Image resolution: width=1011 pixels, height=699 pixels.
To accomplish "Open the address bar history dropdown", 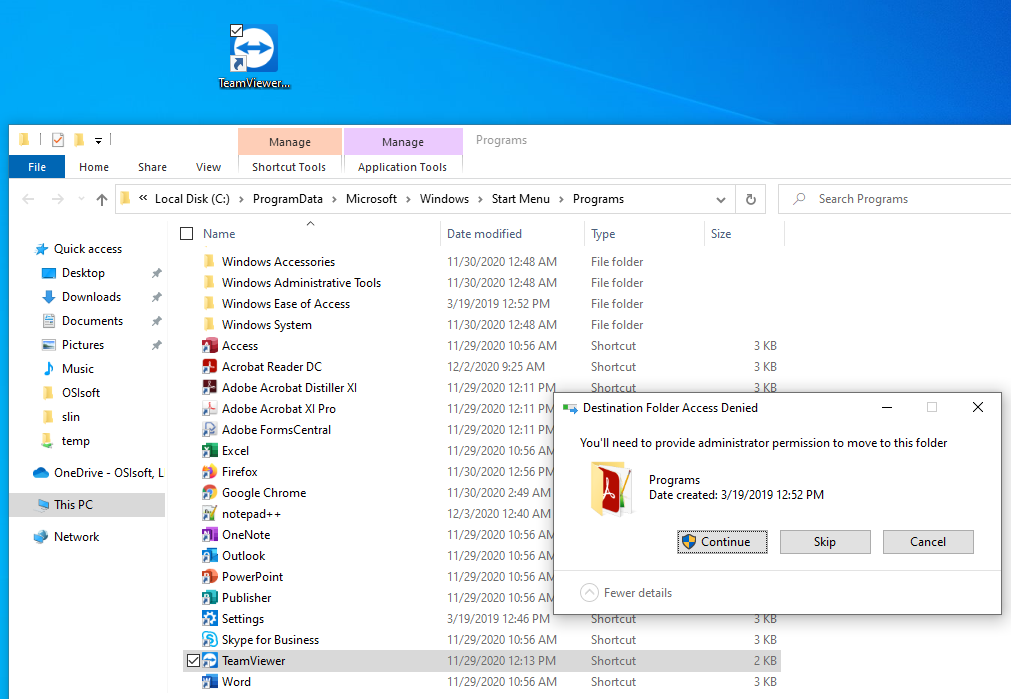I will [x=722, y=199].
